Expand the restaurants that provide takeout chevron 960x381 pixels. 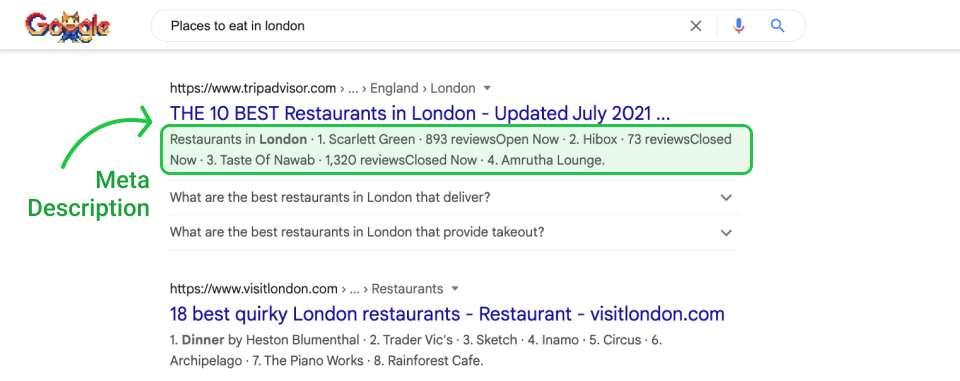726,233
